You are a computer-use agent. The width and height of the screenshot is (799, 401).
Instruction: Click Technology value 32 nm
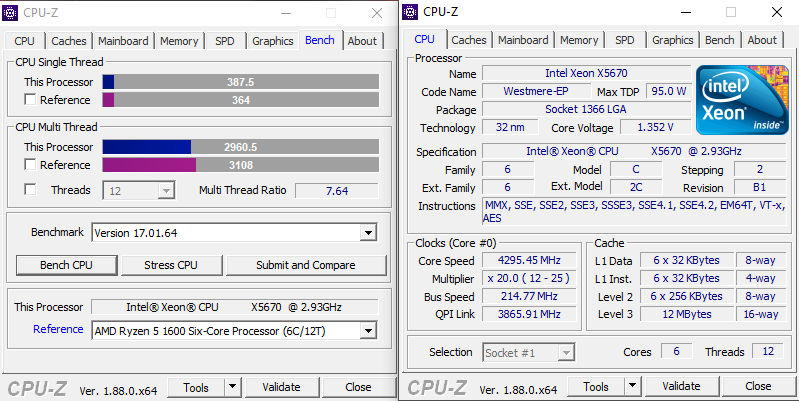point(510,127)
